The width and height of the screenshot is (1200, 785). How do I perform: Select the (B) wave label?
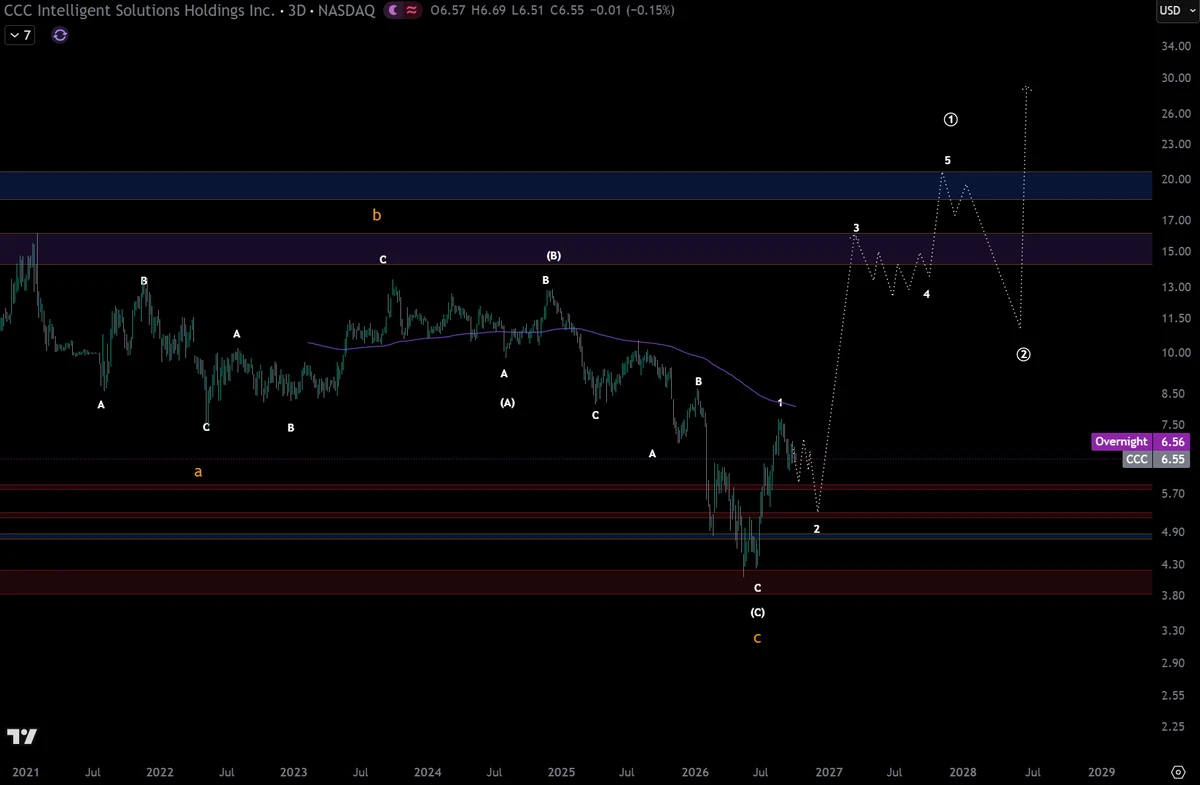[552, 256]
